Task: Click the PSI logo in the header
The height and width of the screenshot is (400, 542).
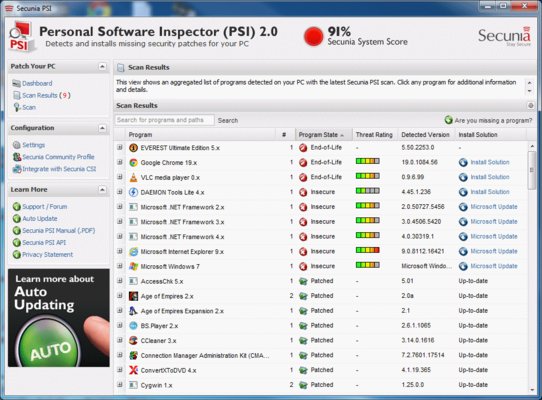Action: point(21,37)
